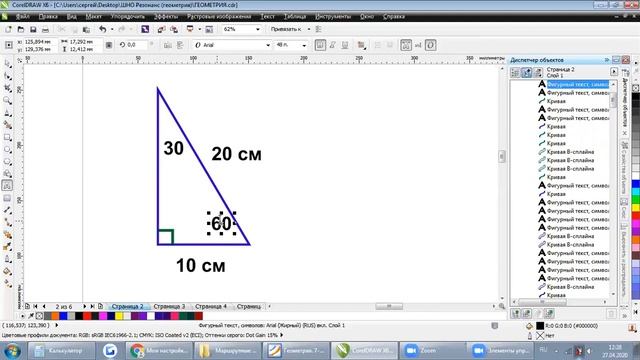
Task: Select the Eyedropper tool
Action: click(x=7, y=247)
